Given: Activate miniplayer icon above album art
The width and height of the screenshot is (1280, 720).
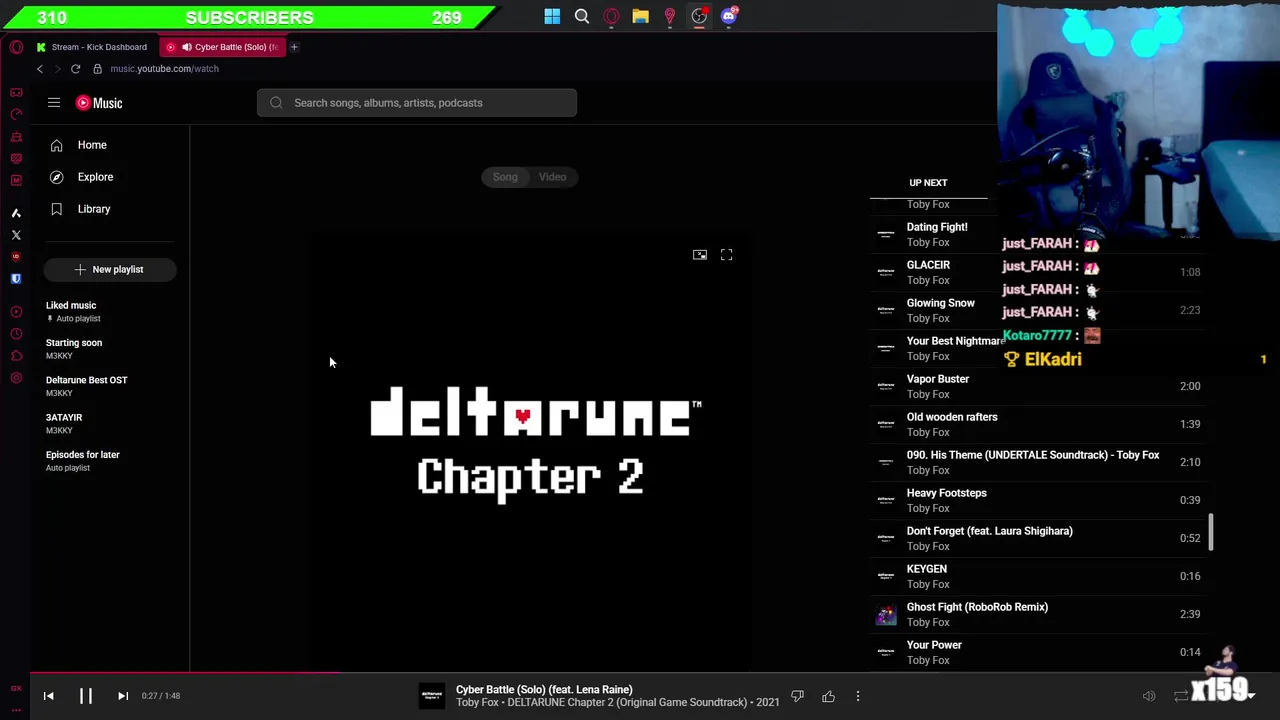Looking at the screenshot, I should click(700, 255).
